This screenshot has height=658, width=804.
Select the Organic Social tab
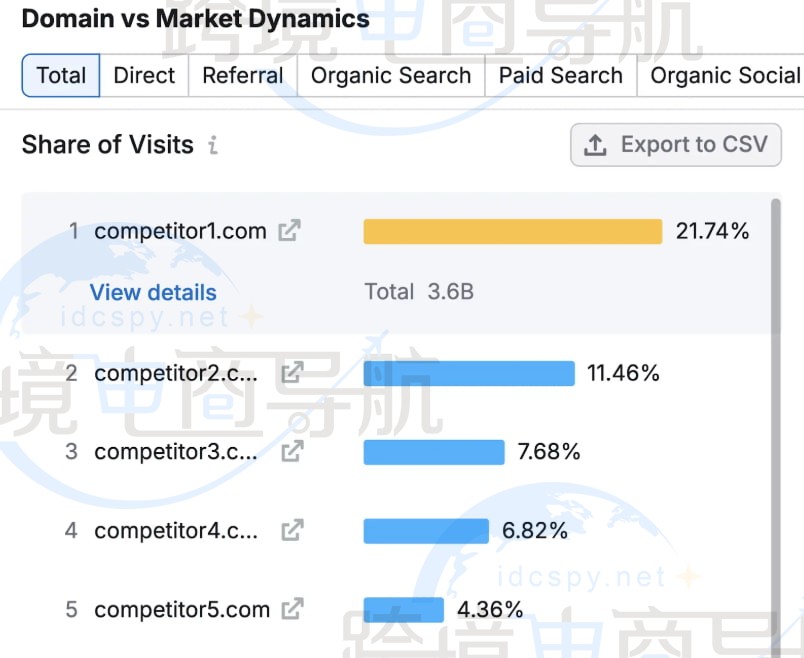pyautogui.click(x=722, y=75)
